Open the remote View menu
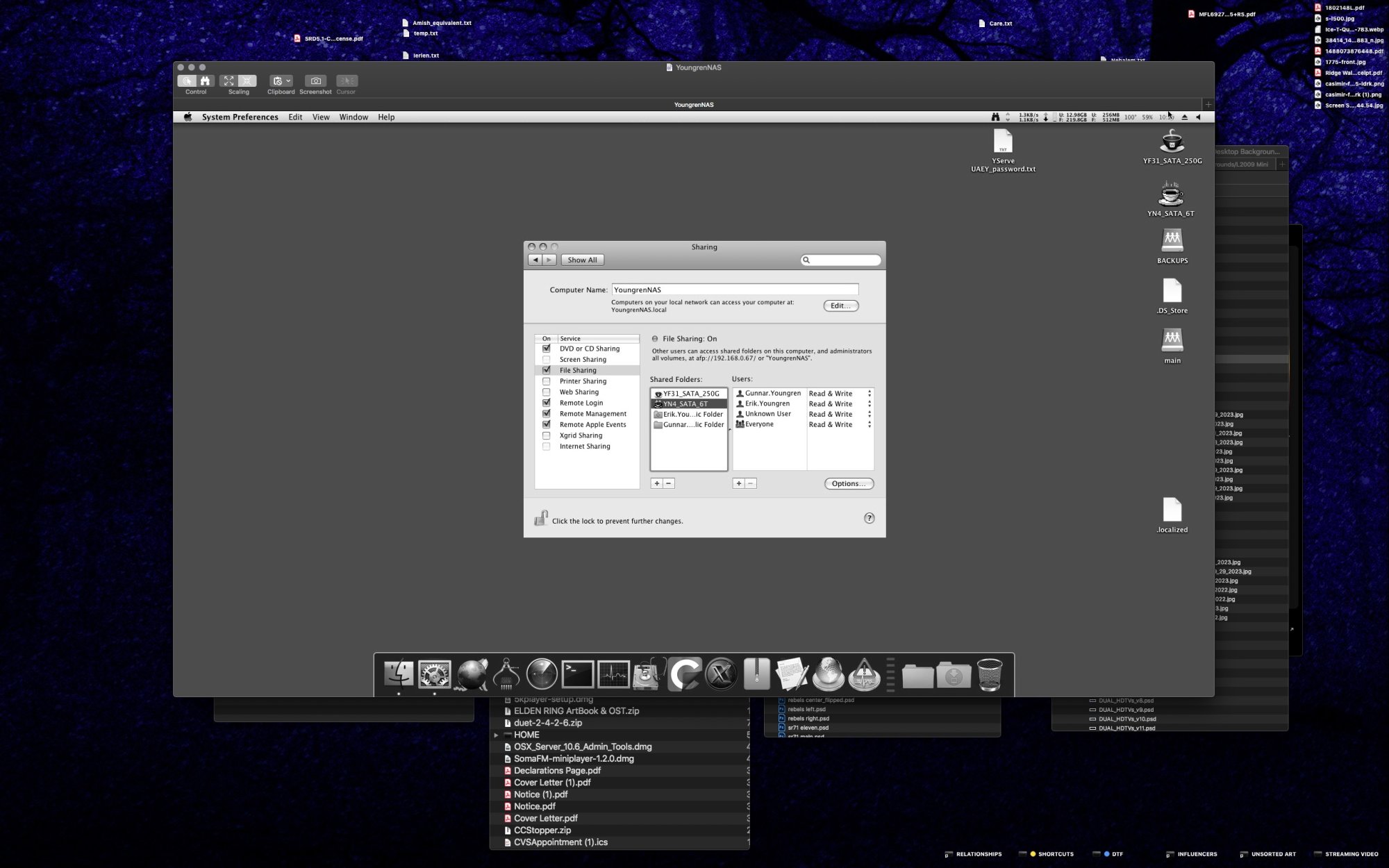Viewport: 1389px width, 868px height. (321, 117)
